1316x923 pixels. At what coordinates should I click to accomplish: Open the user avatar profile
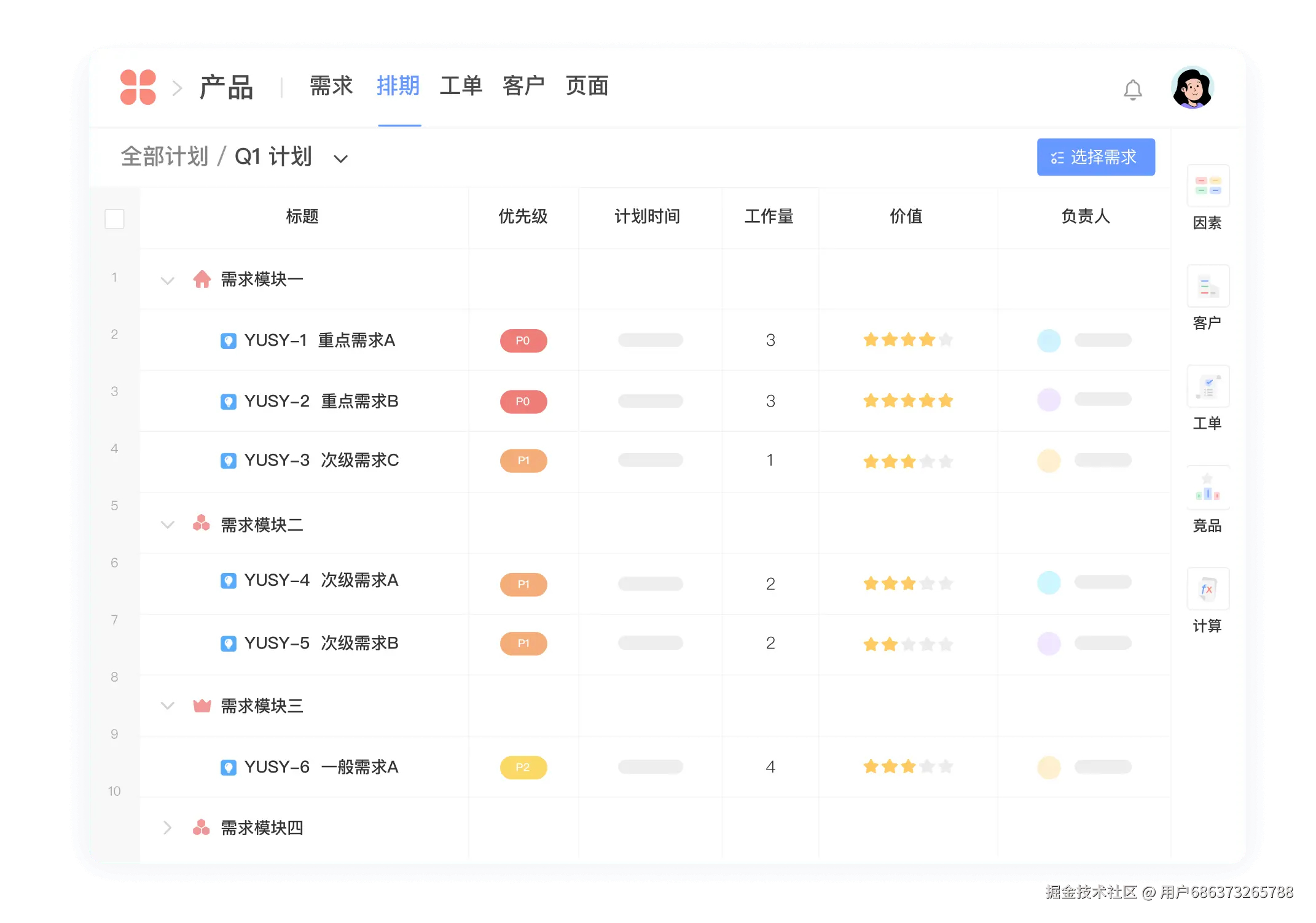click(x=1192, y=88)
